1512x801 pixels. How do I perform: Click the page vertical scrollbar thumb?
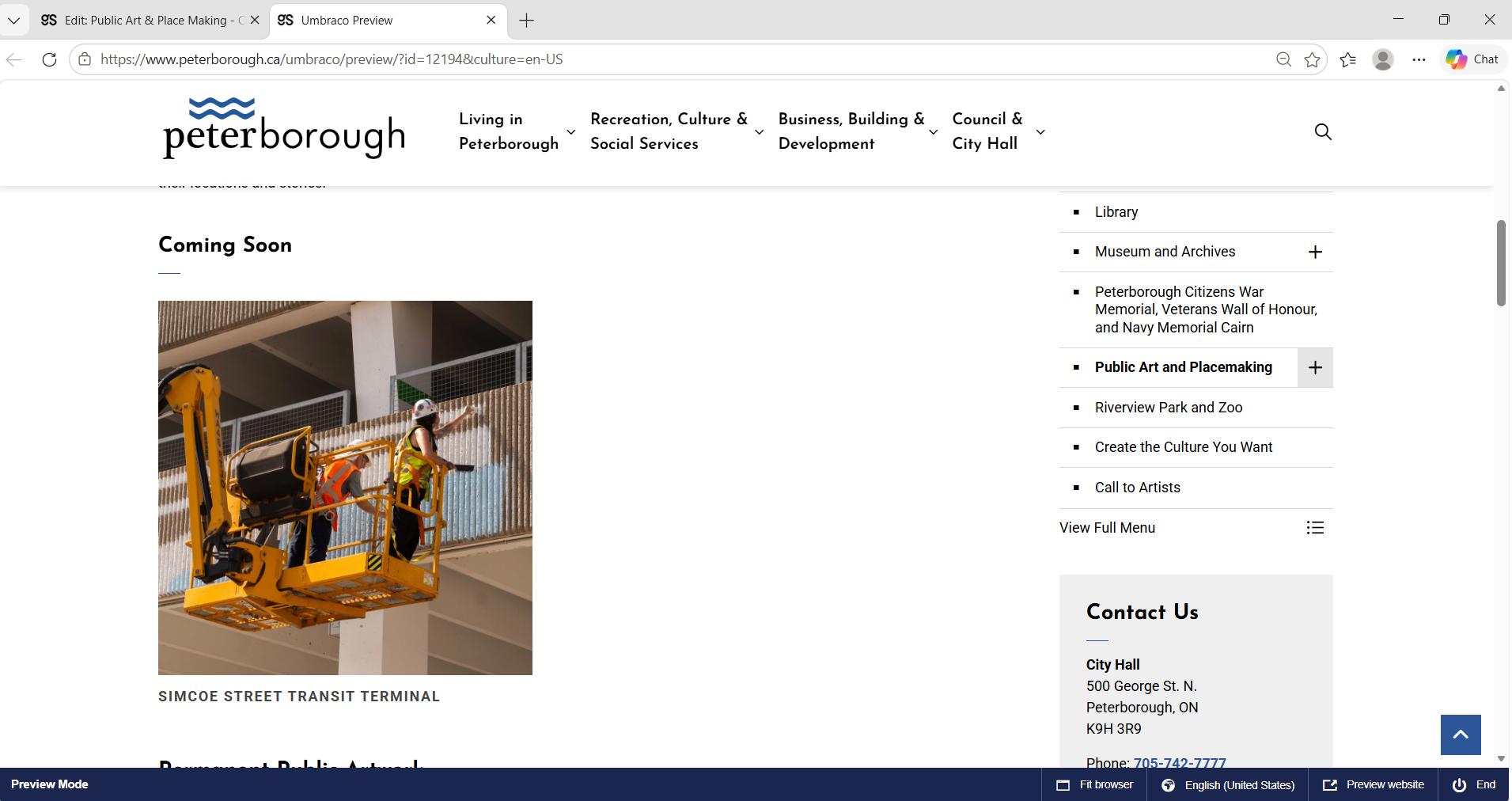click(1501, 264)
